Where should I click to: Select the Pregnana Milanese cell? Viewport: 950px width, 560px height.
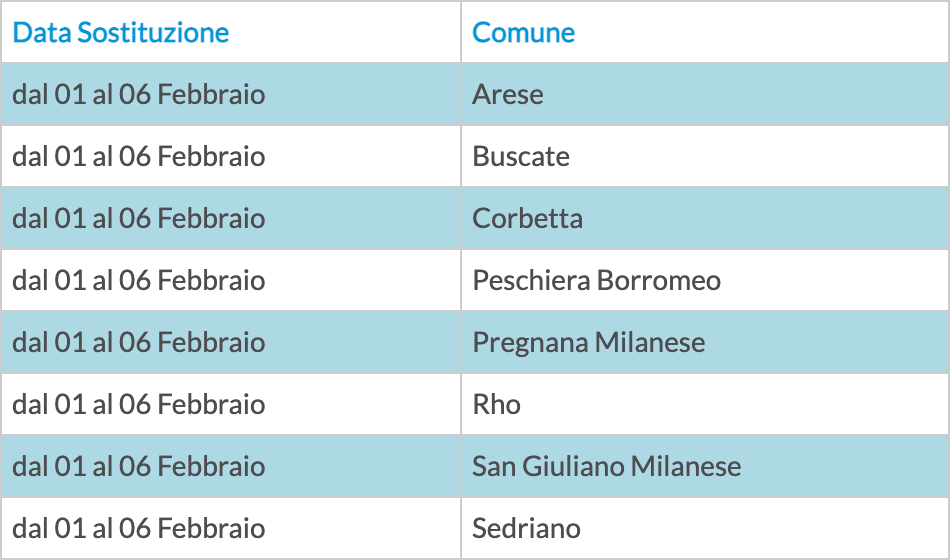[x=705, y=342]
